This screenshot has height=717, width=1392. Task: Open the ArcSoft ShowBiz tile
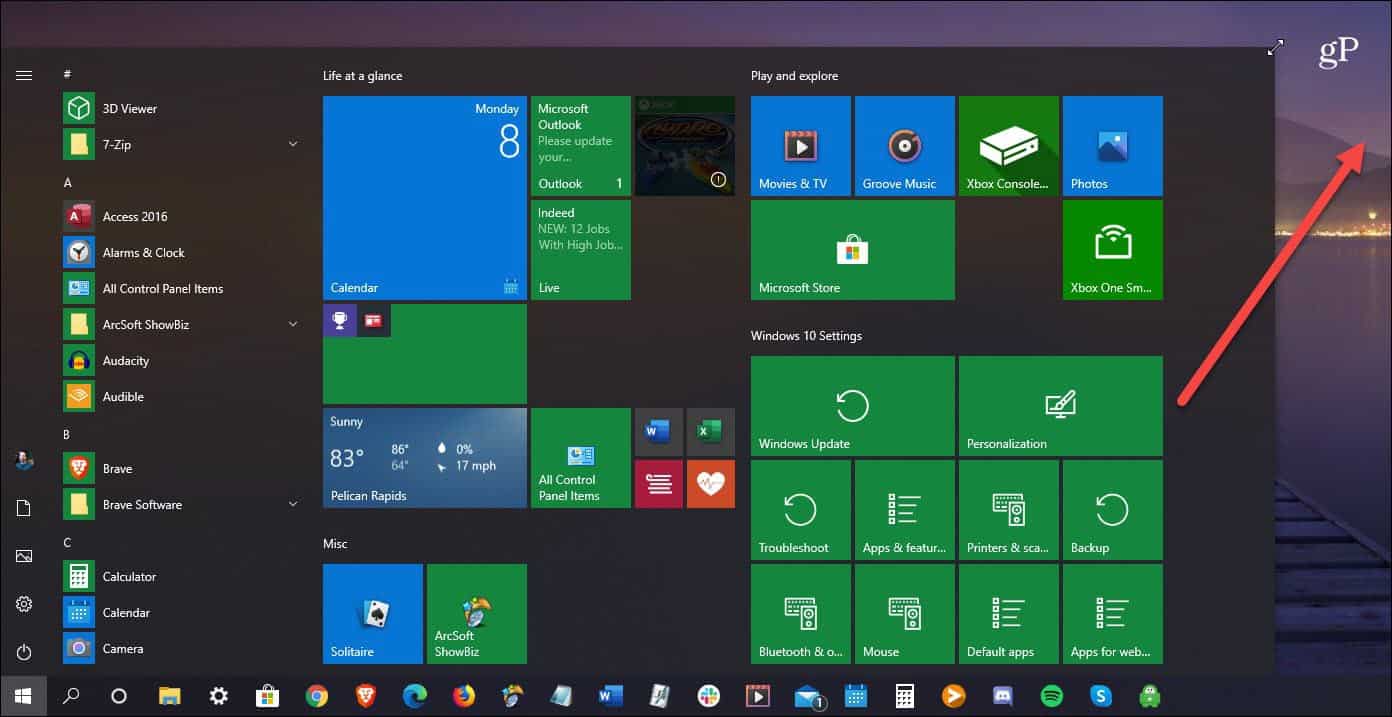[477, 614]
